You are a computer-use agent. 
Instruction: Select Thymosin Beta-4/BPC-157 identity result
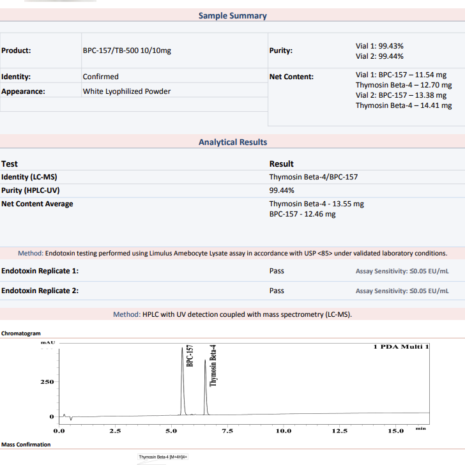(x=314, y=177)
